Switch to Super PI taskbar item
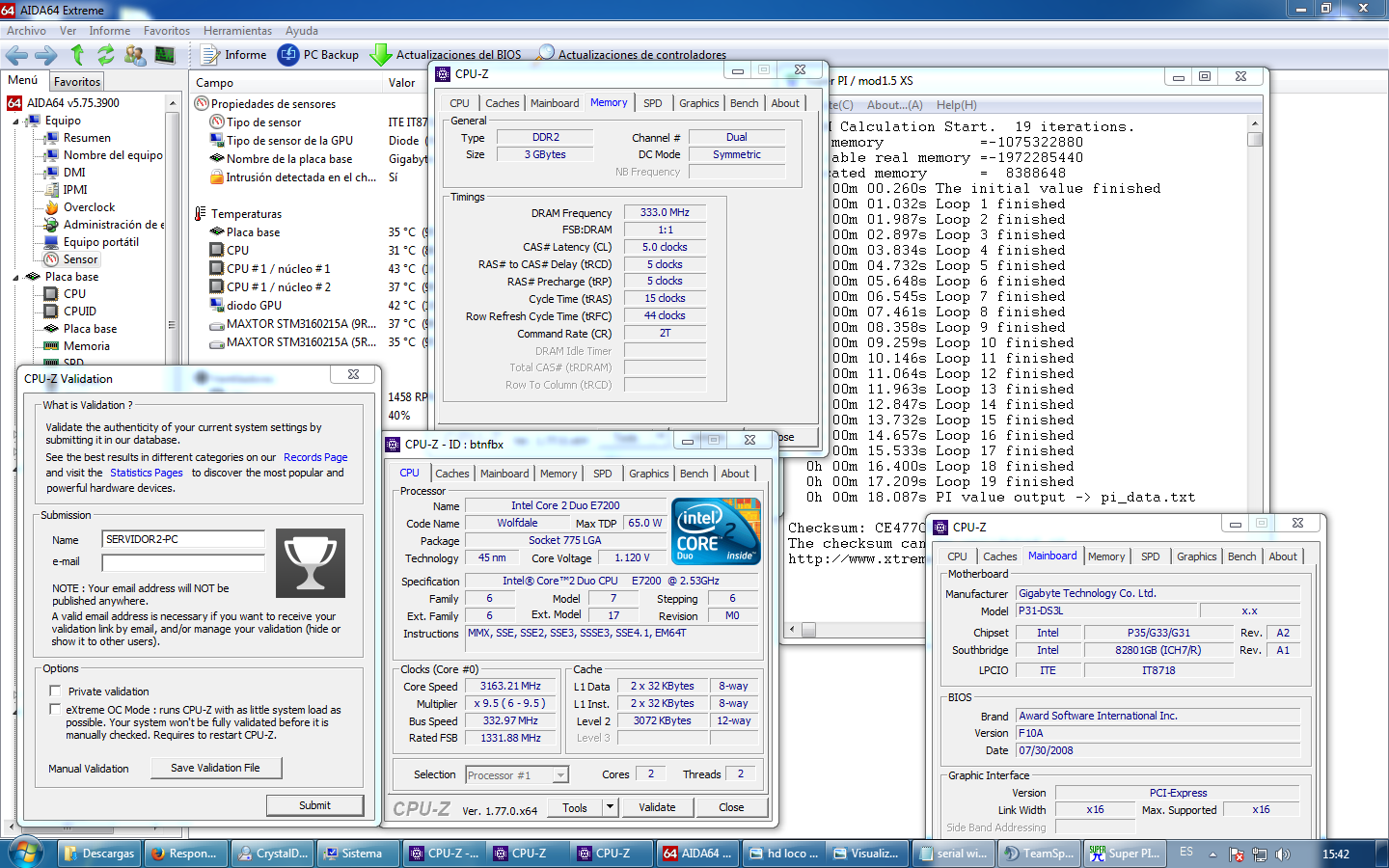The width and height of the screenshot is (1389, 868). click(1124, 854)
